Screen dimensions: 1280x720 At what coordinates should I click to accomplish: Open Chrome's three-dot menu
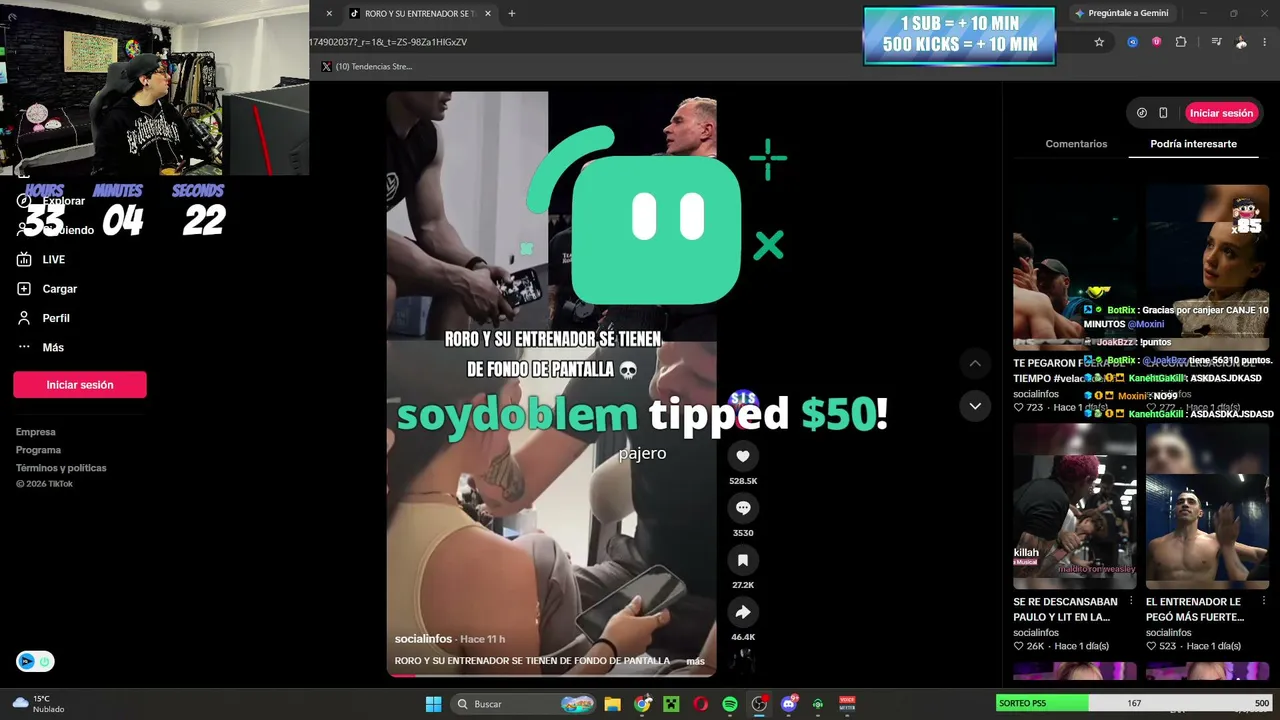[1266, 42]
